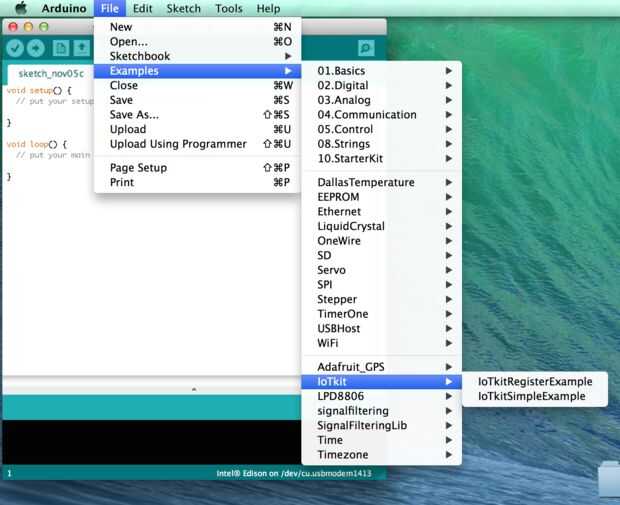Open the Arduino application menu
Viewport: 620px width, 505px height.
64,8
